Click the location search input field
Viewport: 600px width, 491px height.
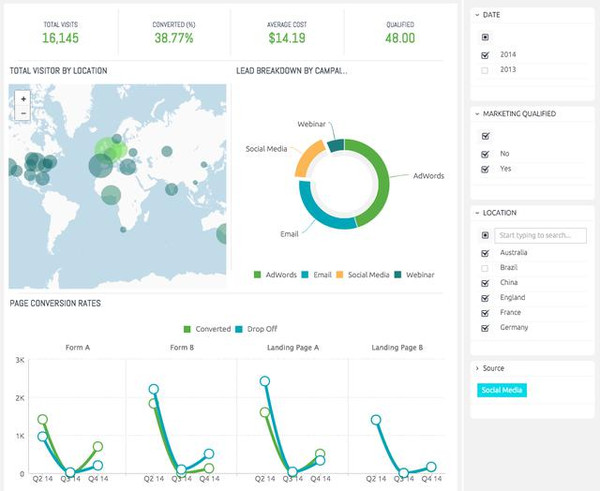(x=542, y=235)
